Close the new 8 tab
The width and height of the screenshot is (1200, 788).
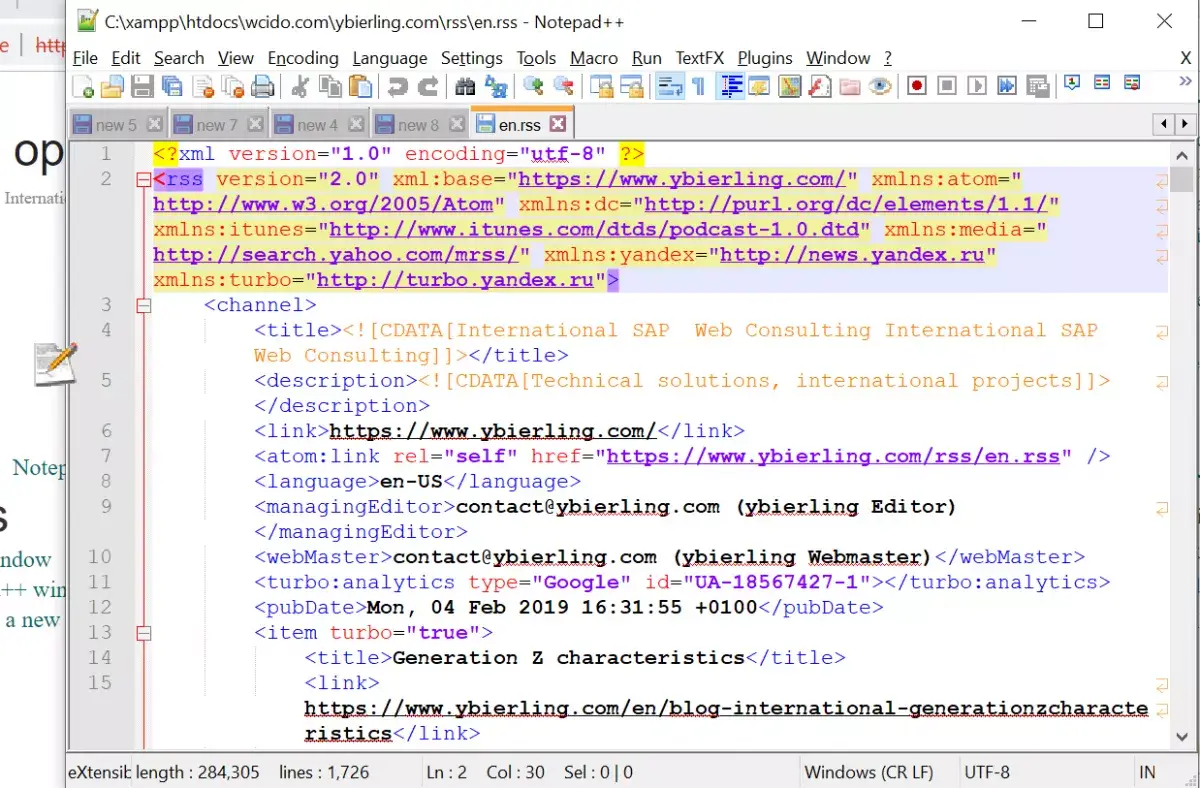[456, 125]
